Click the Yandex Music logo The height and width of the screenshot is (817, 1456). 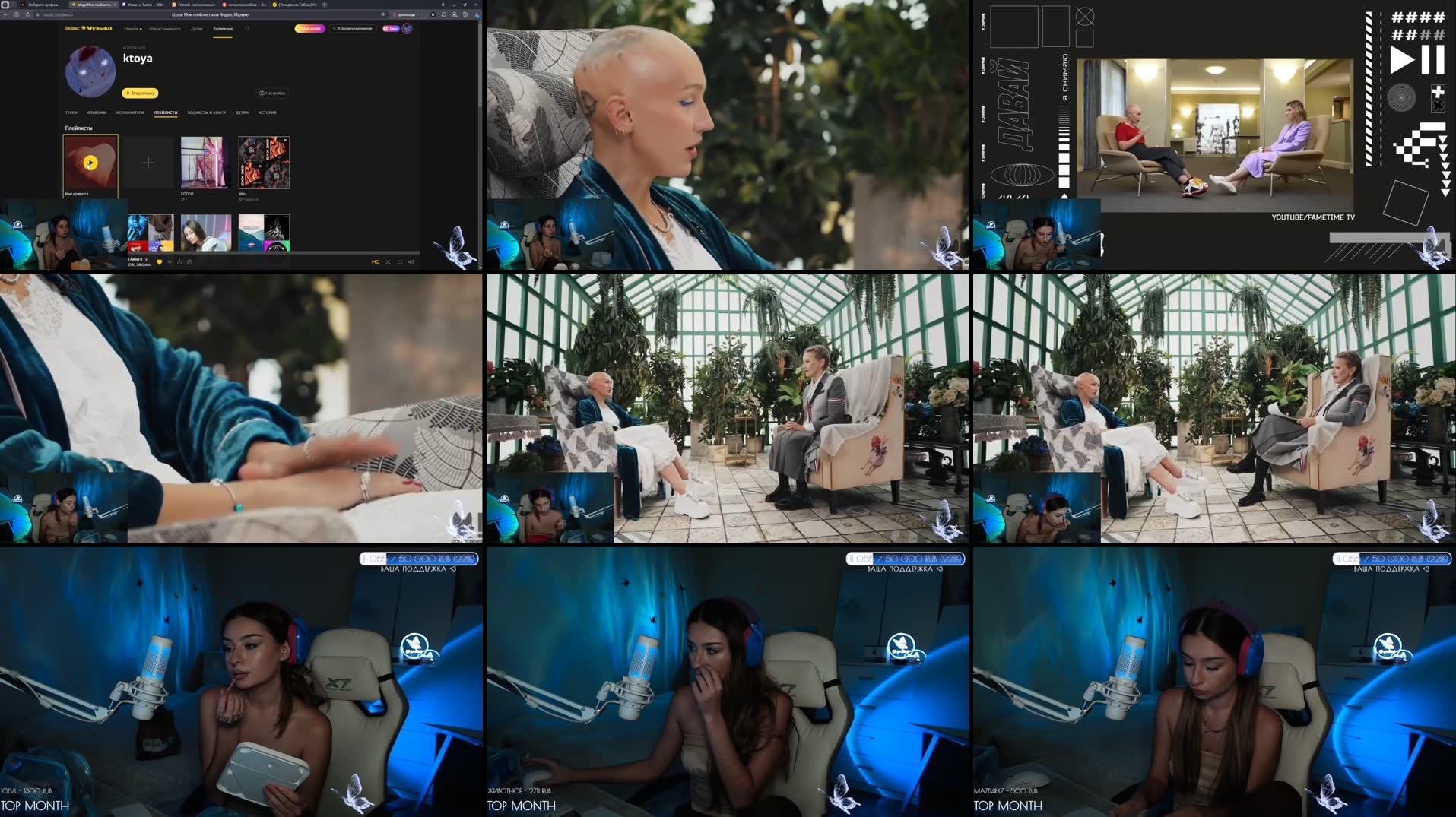click(x=88, y=28)
